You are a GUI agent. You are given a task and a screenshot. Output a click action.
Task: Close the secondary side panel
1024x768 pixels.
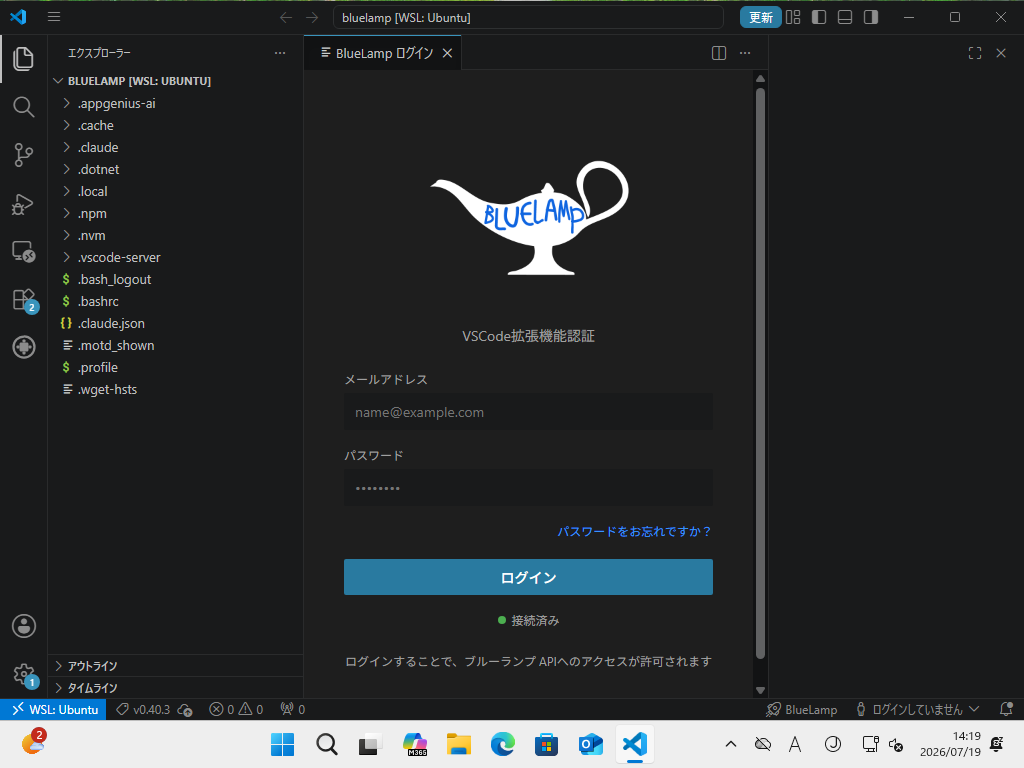(1001, 53)
